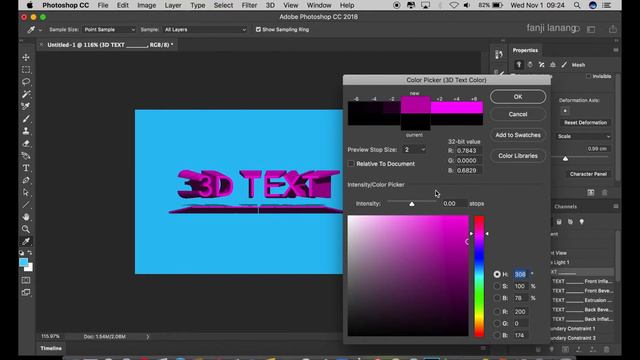Select the Brush tool
Viewport: 640px width, 360px height.
click(x=26, y=119)
